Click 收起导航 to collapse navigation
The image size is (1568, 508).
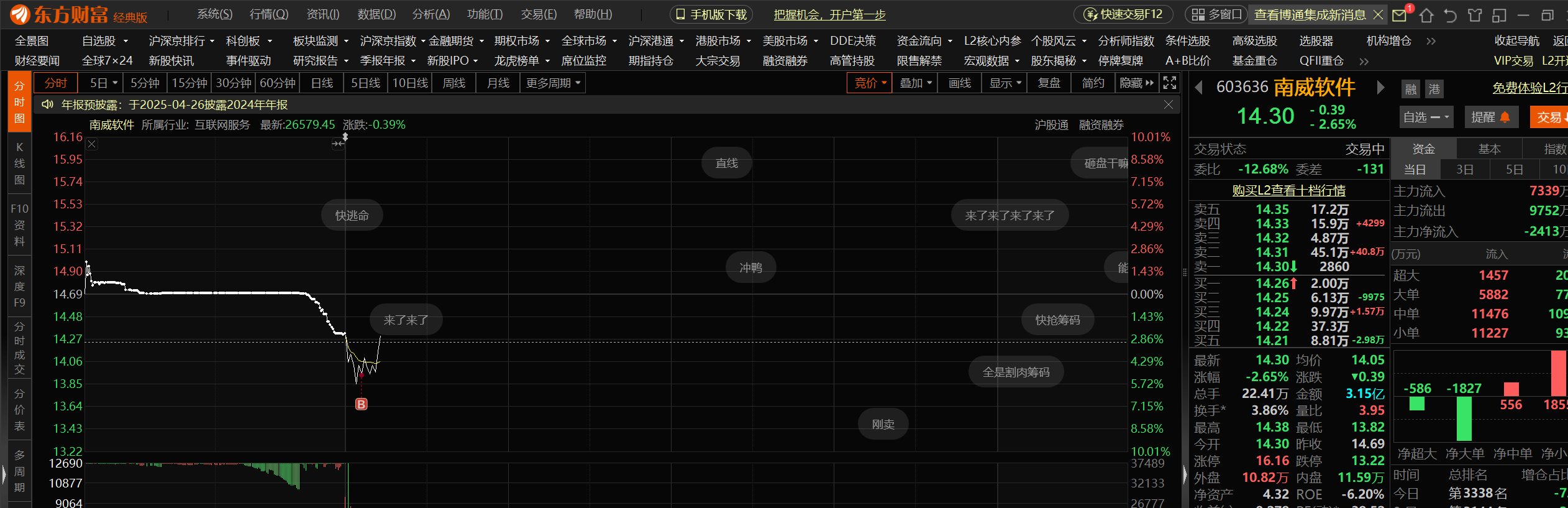1516,41
